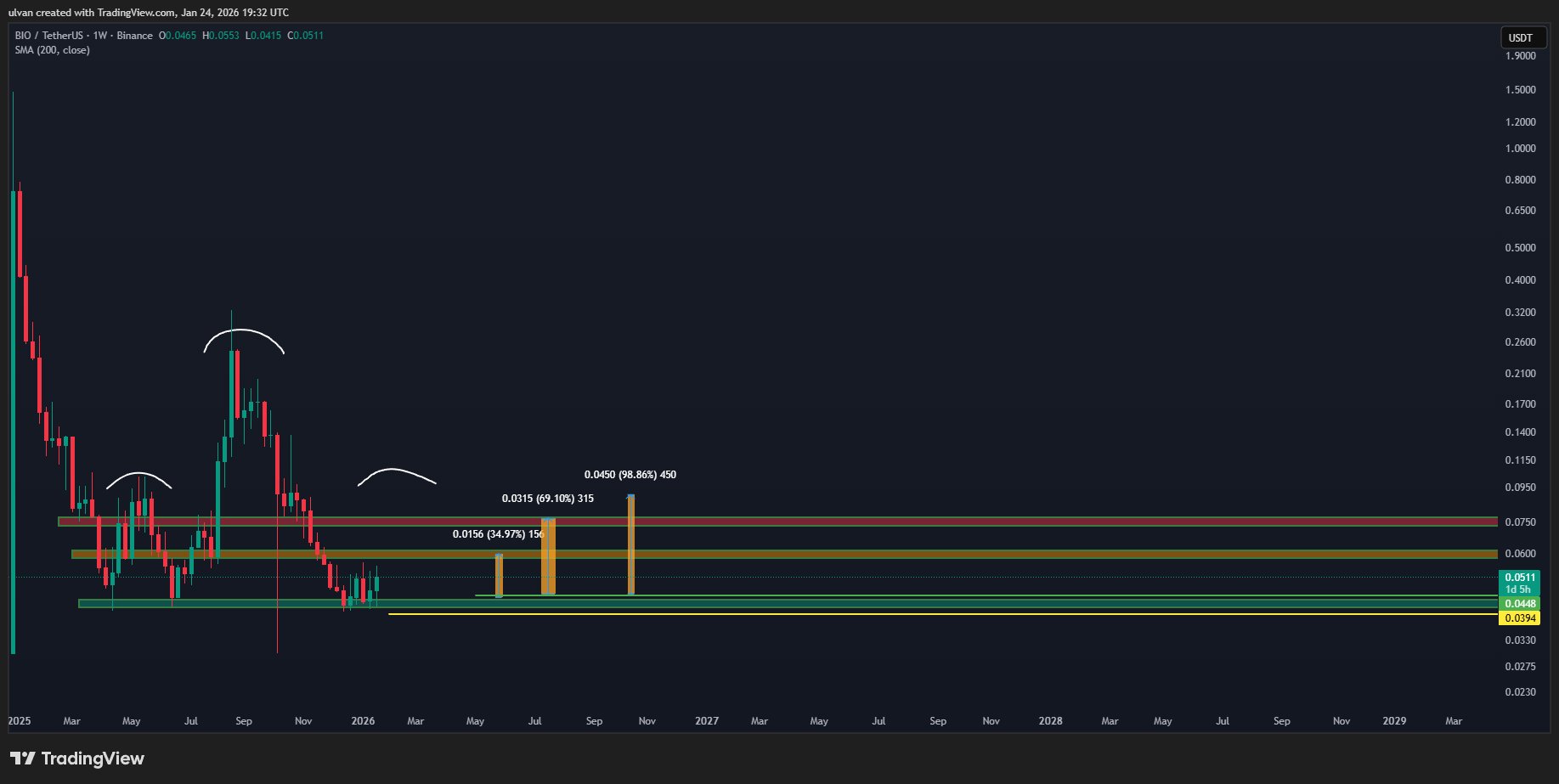Click the 2027 label on time axis

[x=706, y=721]
